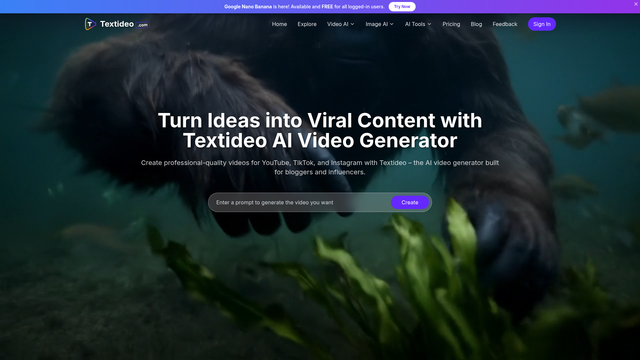Click the 'Create professional-quality videos' subtitle text
This screenshot has height=360, width=640.
320,167
